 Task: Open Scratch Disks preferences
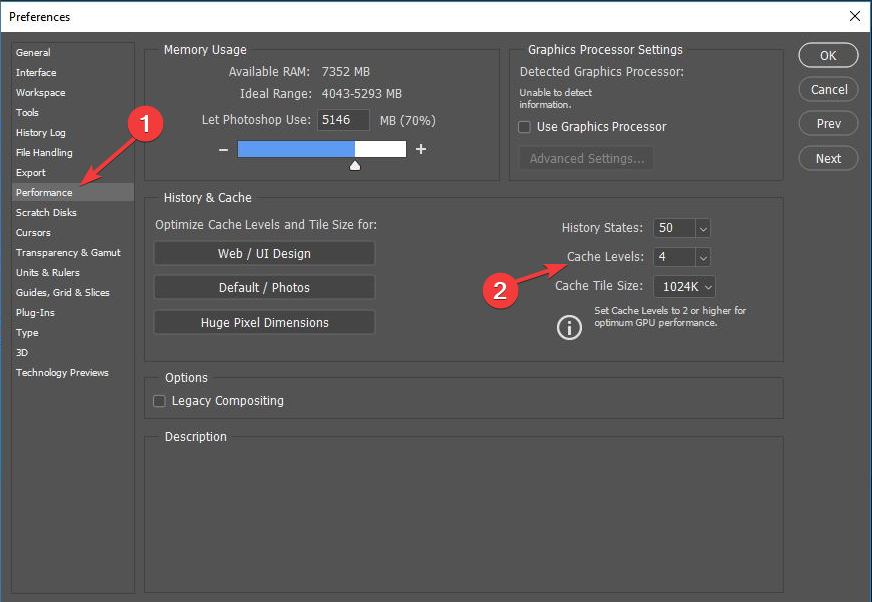(x=46, y=213)
